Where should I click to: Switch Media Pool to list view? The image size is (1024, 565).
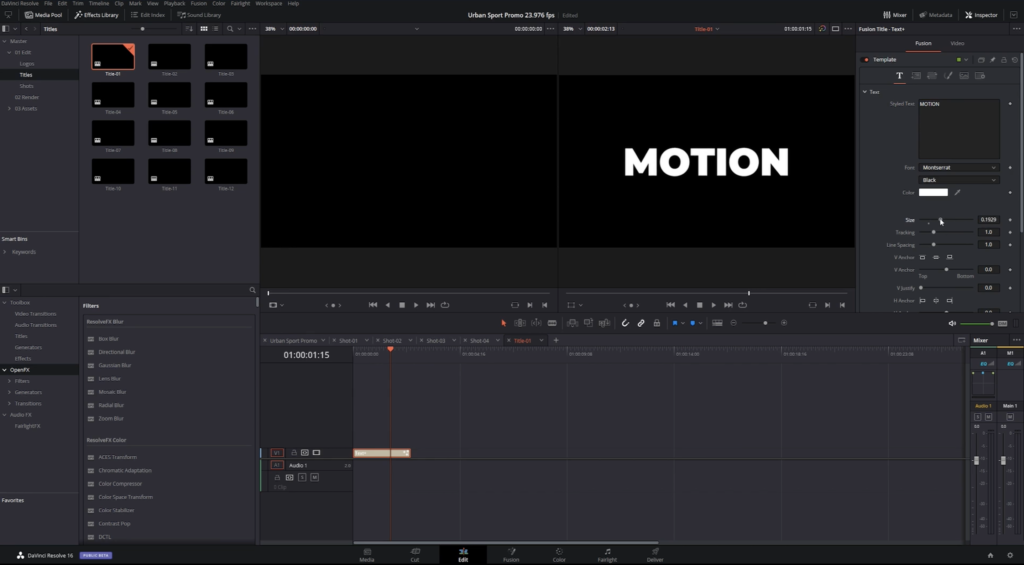coord(216,29)
